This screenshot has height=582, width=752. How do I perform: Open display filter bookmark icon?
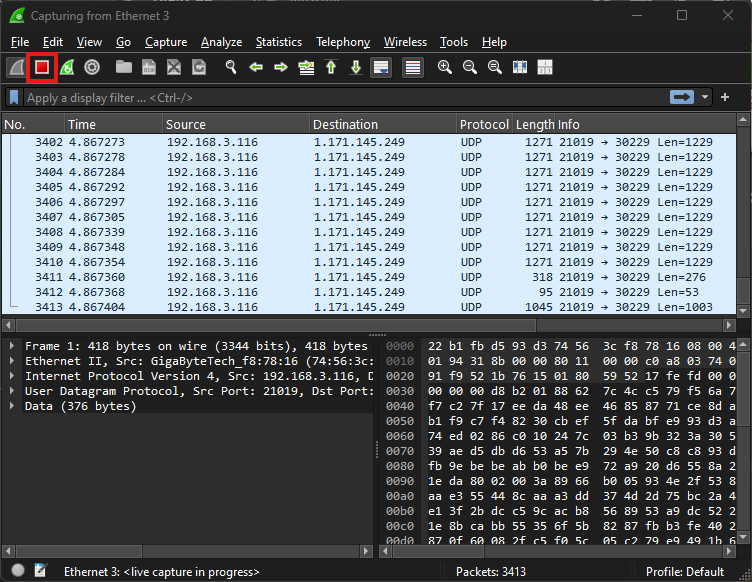pyautogui.click(x=14, y=98)
